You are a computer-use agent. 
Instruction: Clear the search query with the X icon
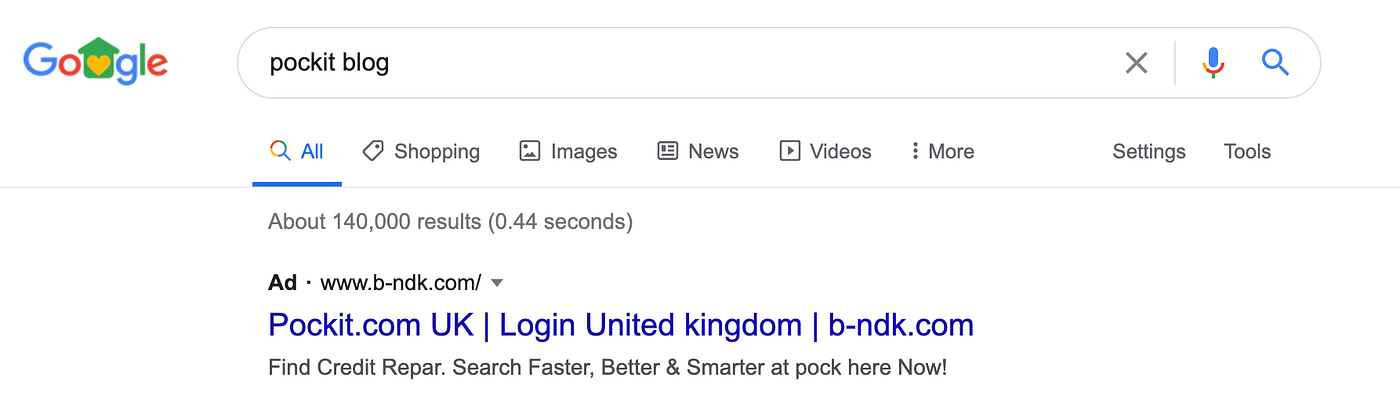pyautogui.click(x=1136, y=63)
